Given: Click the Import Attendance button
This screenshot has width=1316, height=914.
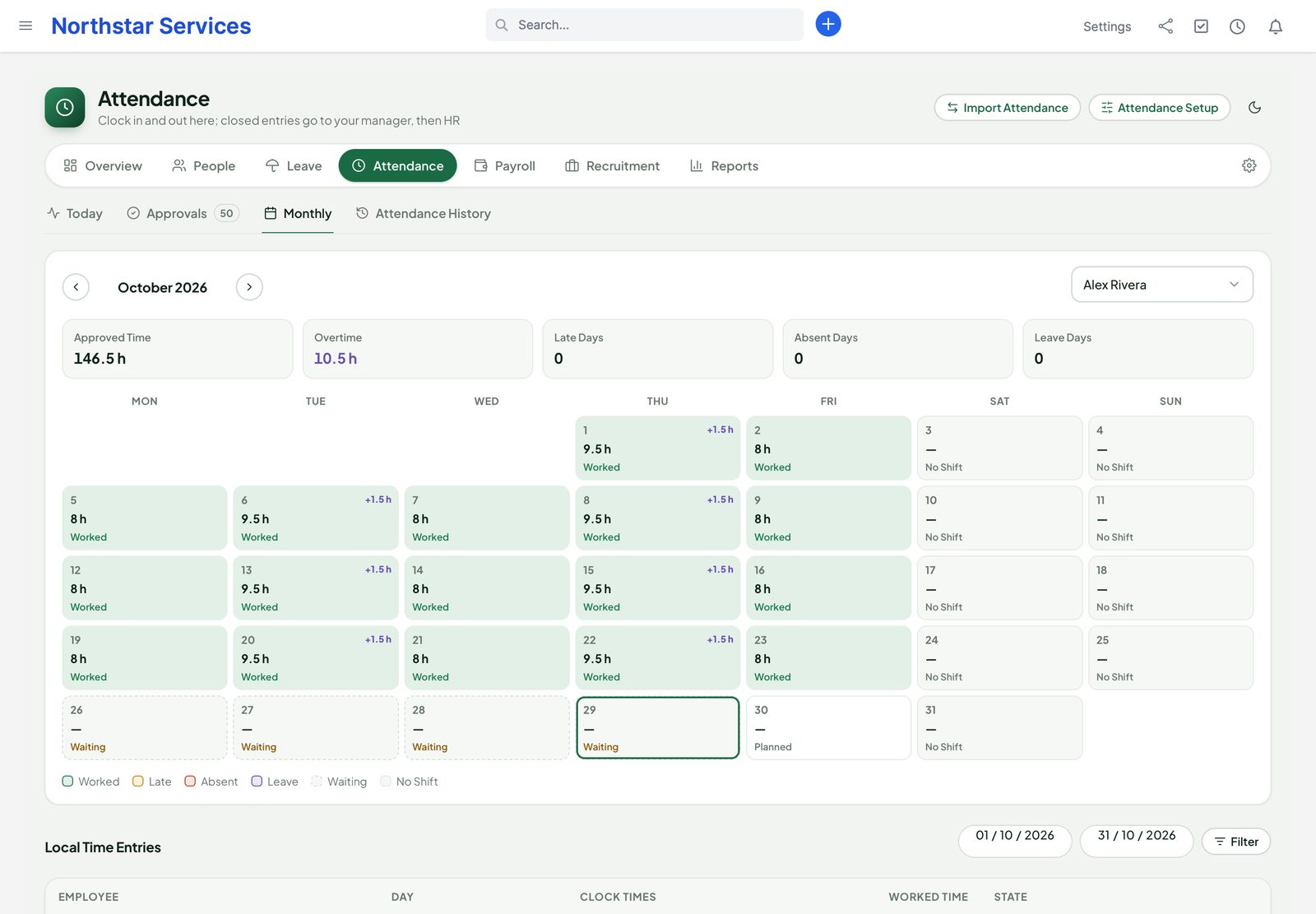Looking at the screenshot, I should click(1007, 108).
